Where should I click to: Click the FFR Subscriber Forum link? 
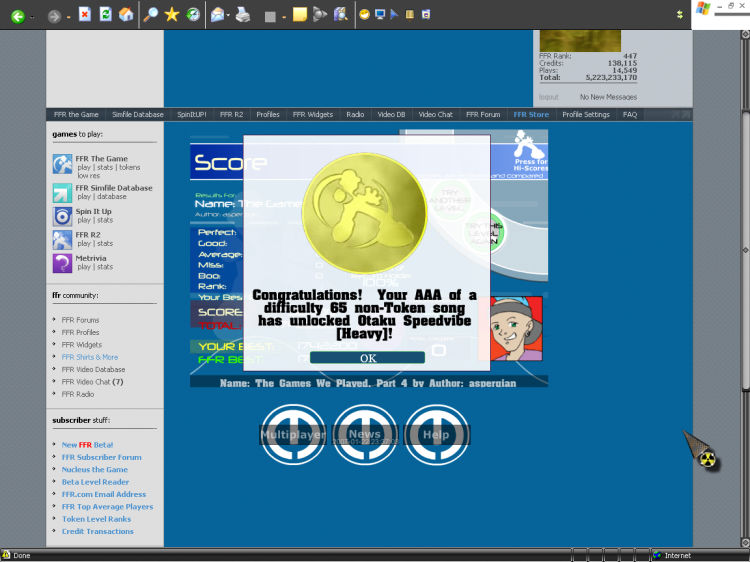coord(101,457)
